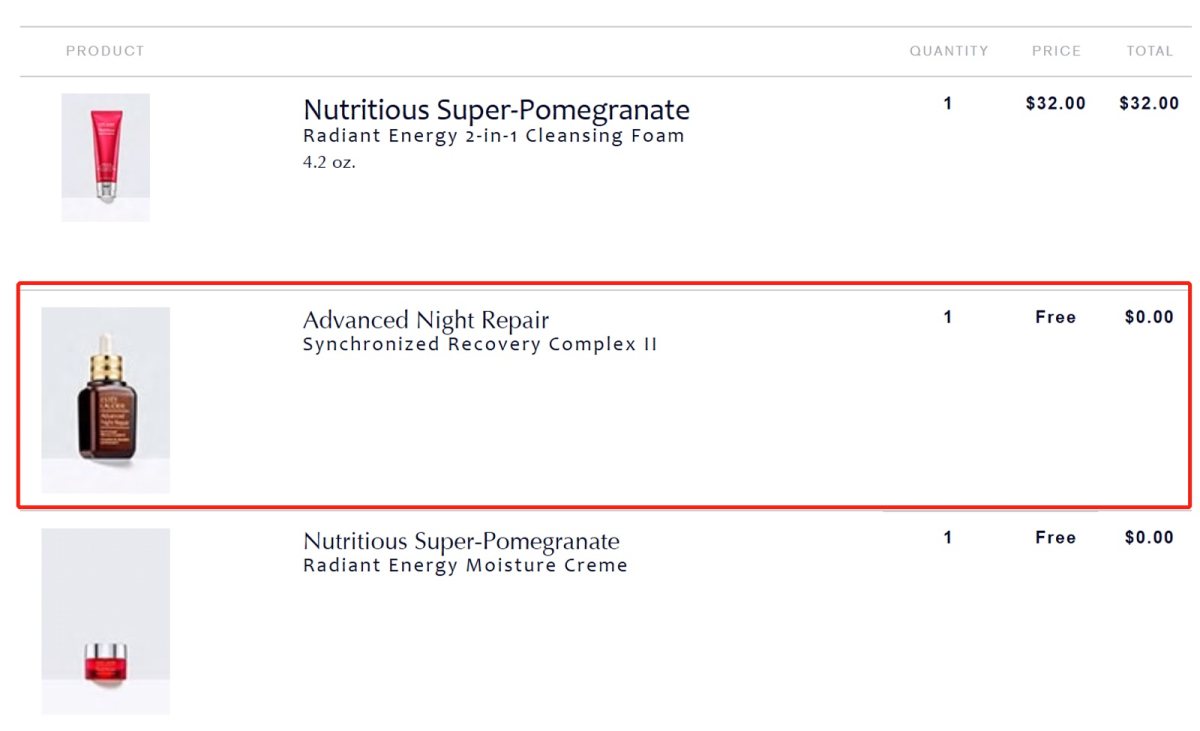The height and width of the screenshot is (731, 1200).
Task: Open the Advanced Night Repair product title
Action: tap(426, 320)
